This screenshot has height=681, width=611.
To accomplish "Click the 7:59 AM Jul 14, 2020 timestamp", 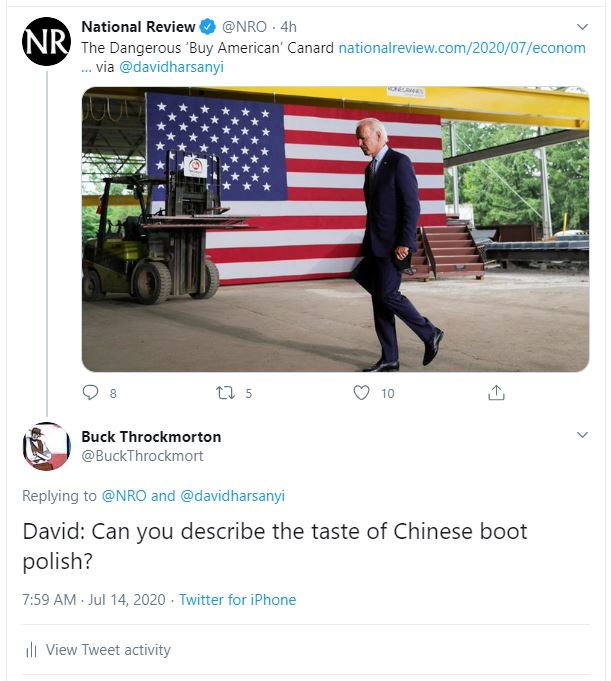I will pos(94,600).
